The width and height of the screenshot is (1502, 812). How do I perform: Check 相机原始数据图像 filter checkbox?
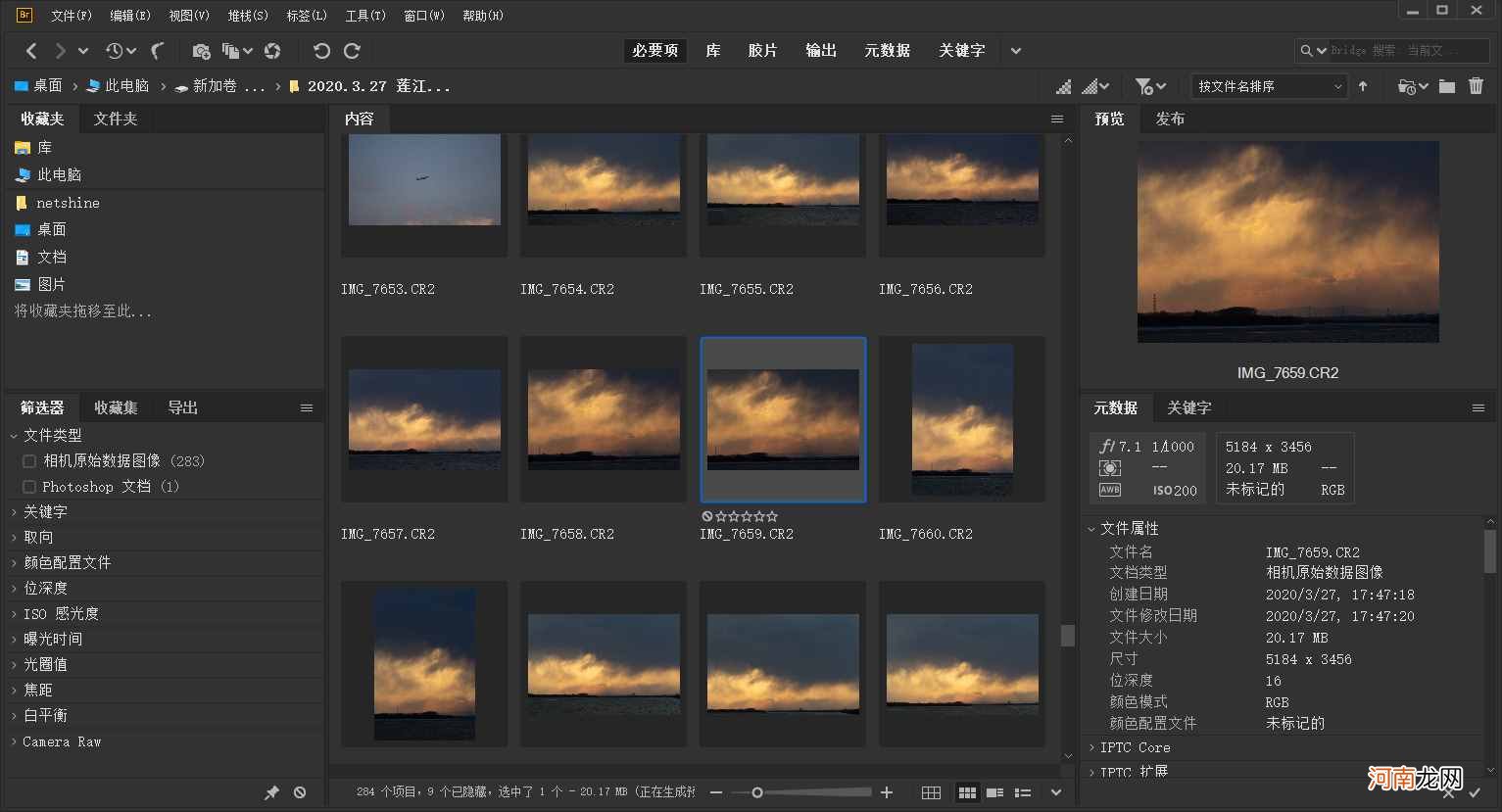pos(29,460)
